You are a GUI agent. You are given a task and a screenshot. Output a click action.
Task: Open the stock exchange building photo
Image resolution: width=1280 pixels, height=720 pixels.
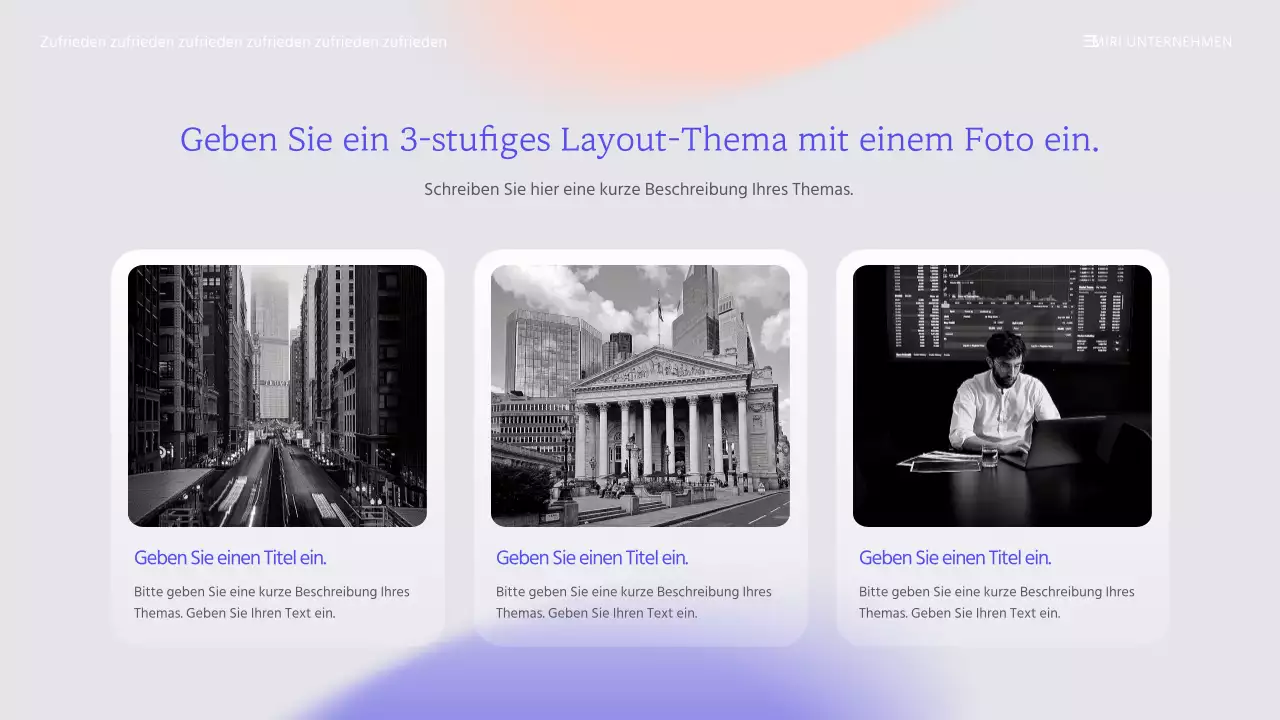point(640,395)
